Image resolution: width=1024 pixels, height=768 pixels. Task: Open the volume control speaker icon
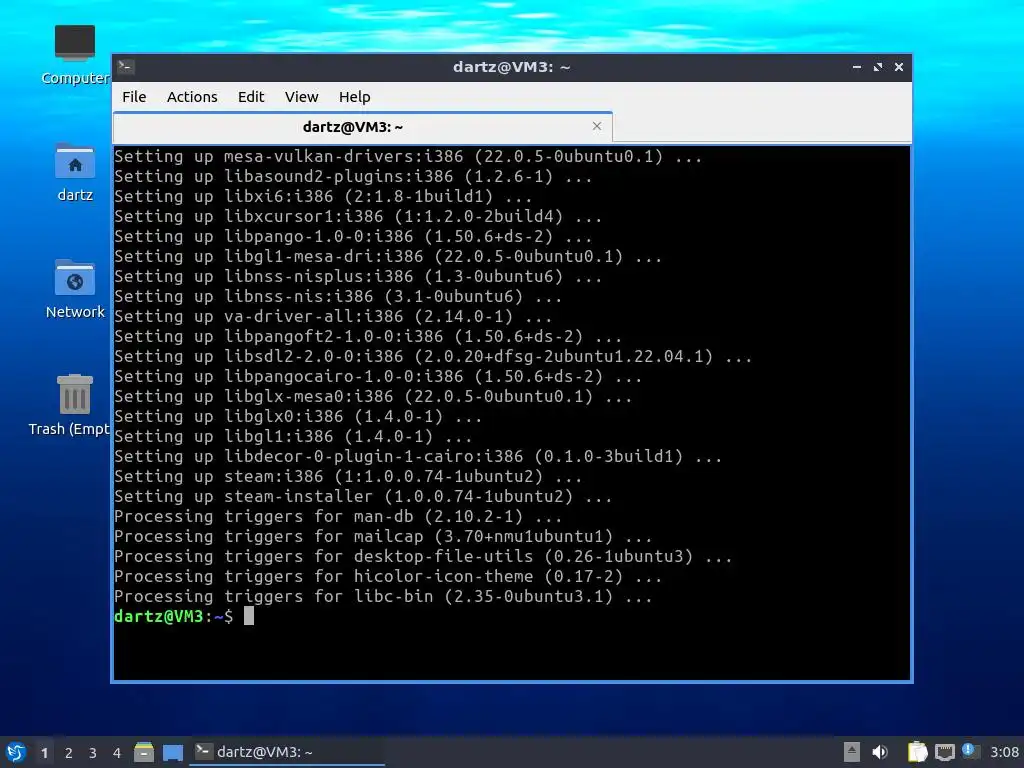(880, 752)
